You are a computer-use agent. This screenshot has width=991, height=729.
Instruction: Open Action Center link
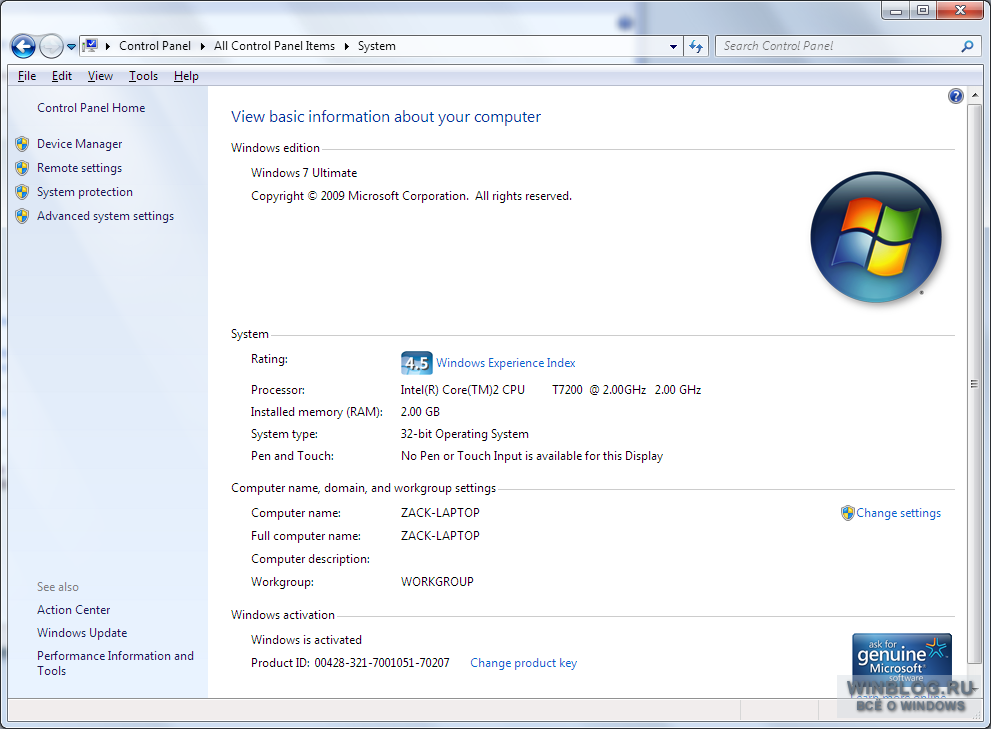point(73,610)
